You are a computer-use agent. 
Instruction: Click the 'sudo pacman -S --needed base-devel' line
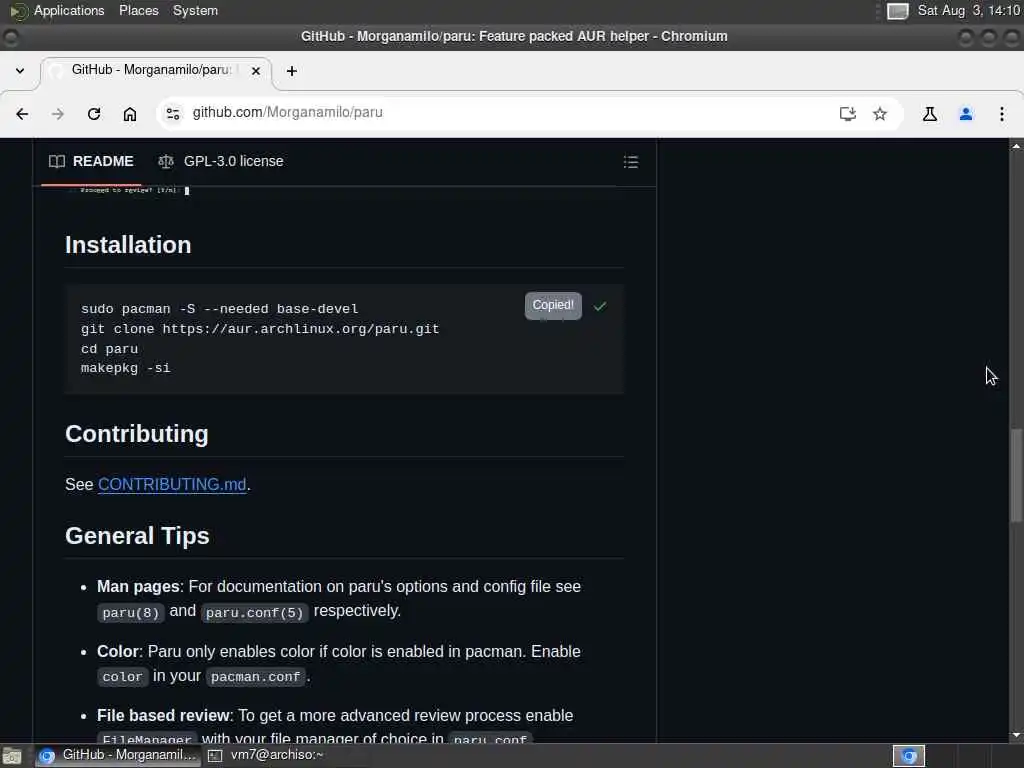[x=219, y=309]
